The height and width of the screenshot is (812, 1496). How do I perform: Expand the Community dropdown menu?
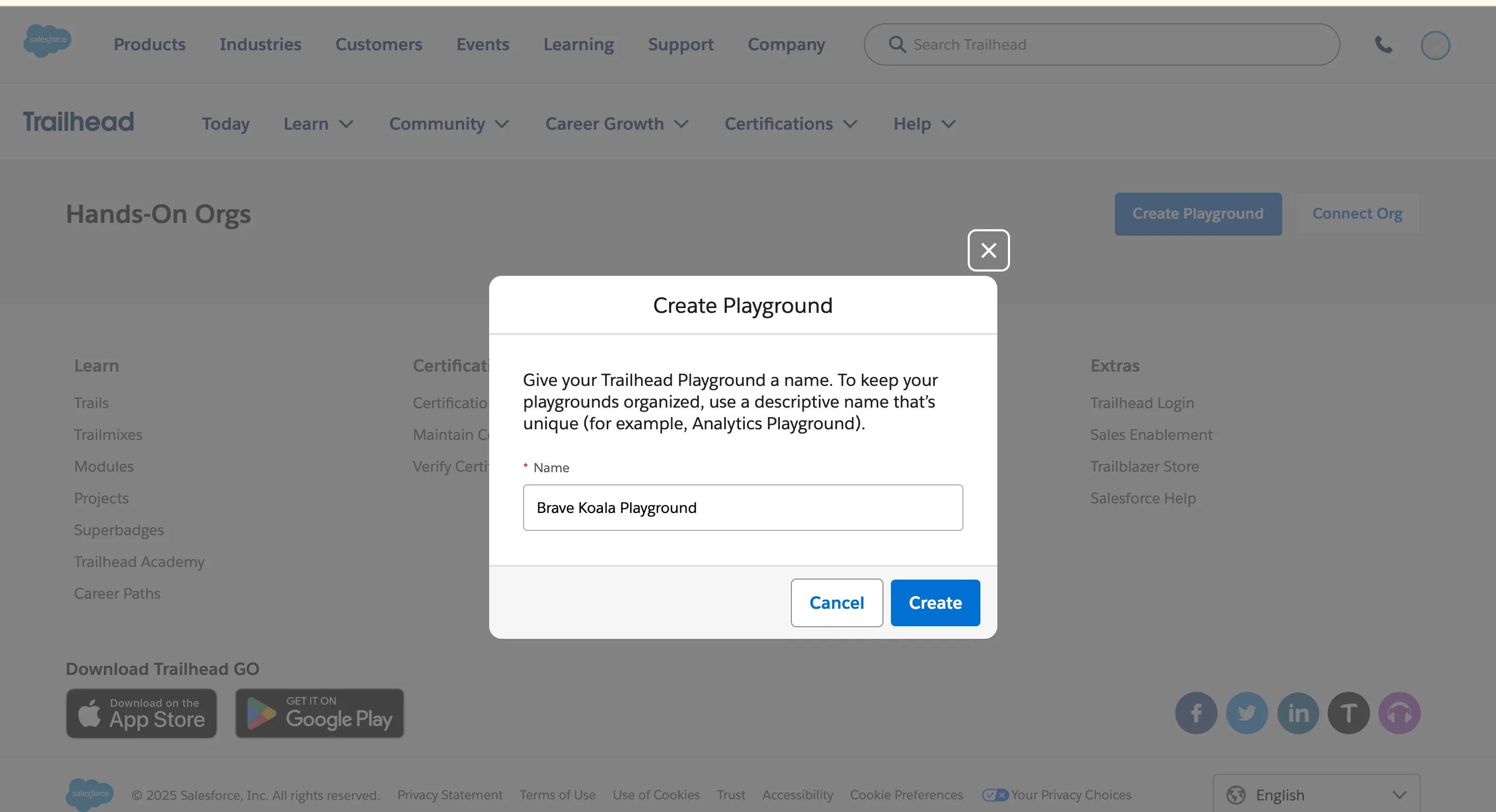449,124
